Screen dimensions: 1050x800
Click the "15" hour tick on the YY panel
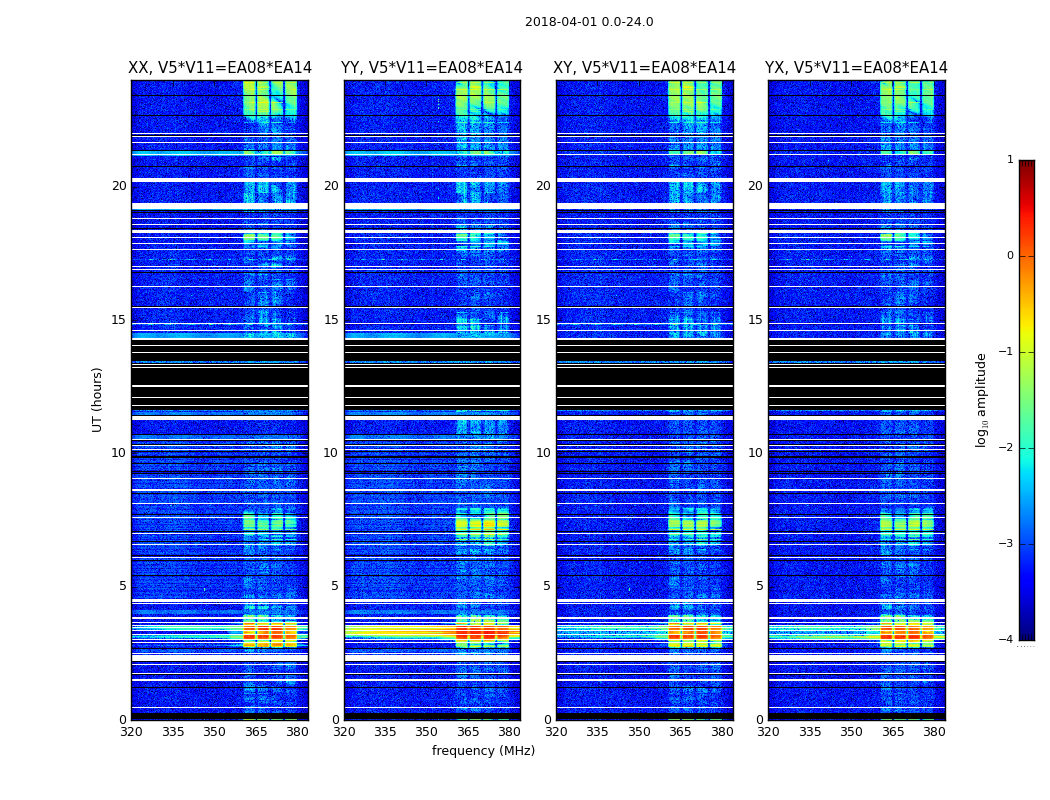(x=331, y=320)
